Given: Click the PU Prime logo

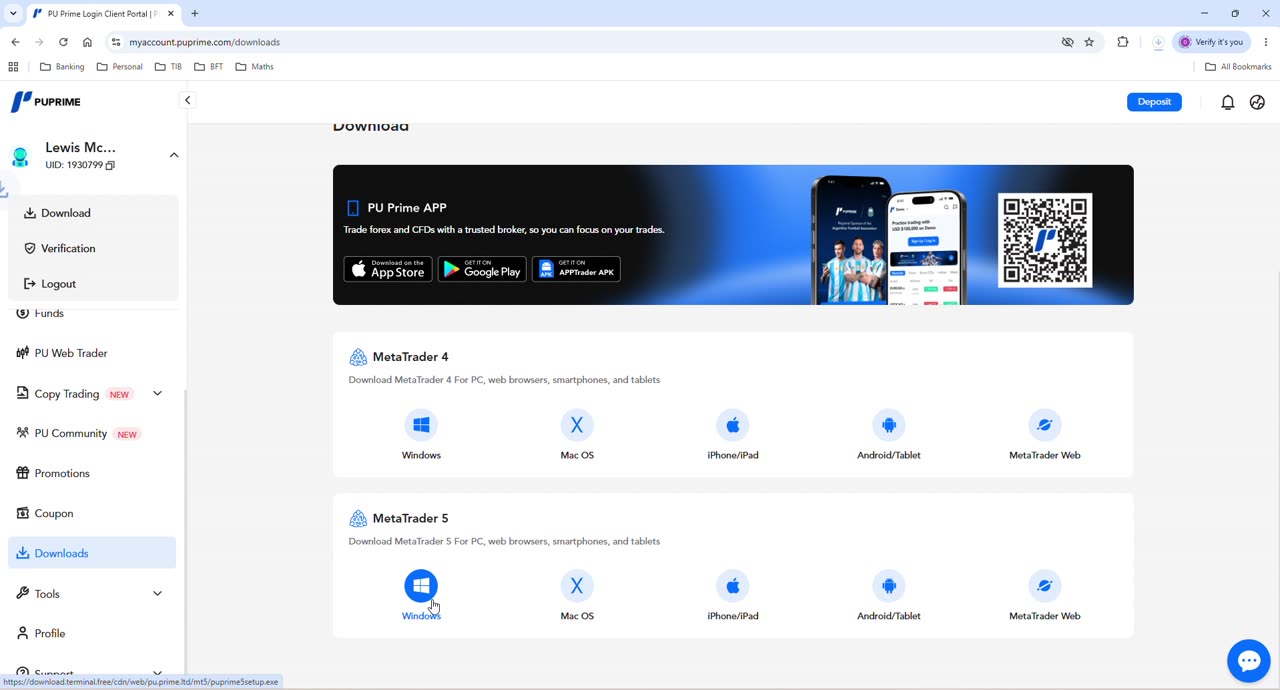Looking at the screenshot, I should (x=46, y=101).
